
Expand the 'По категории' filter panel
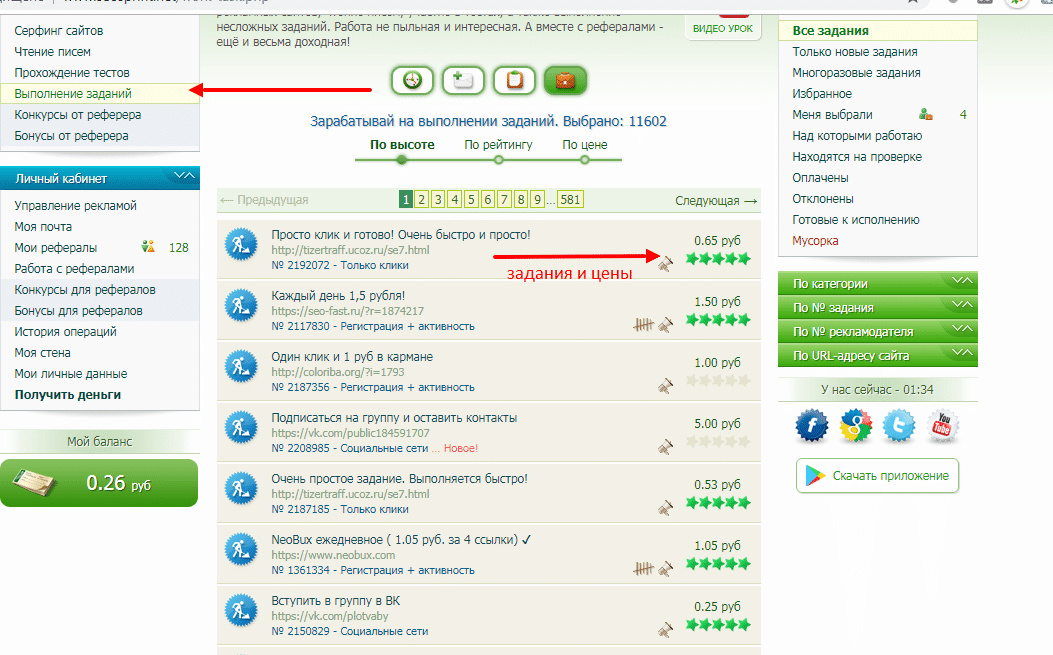(x=877, y=284)
